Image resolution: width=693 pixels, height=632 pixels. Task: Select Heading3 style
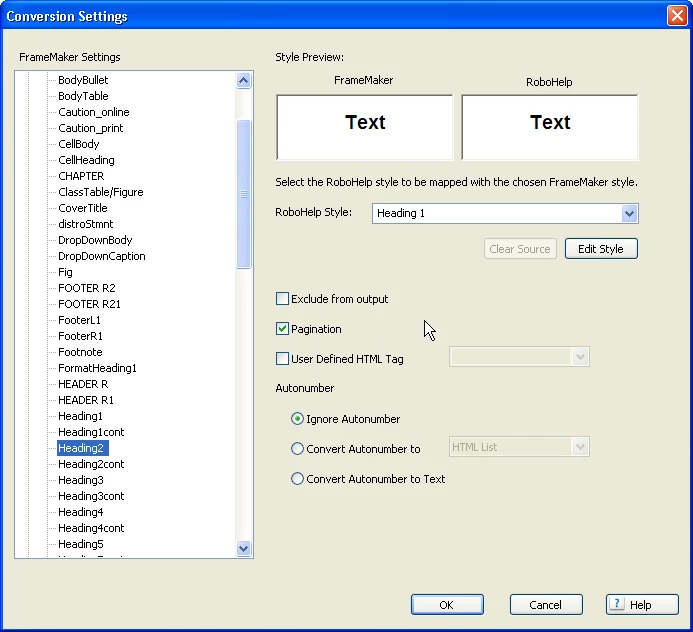(81, 480)
